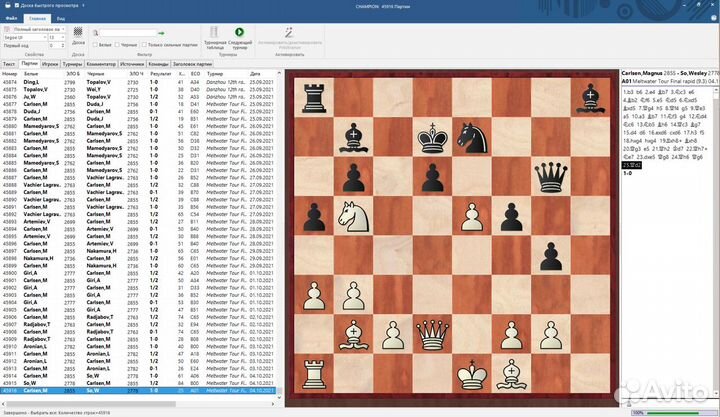Expand quick access toolbar arrow in title bar
This screenshot has height=417, width=720.
(83, 5)
